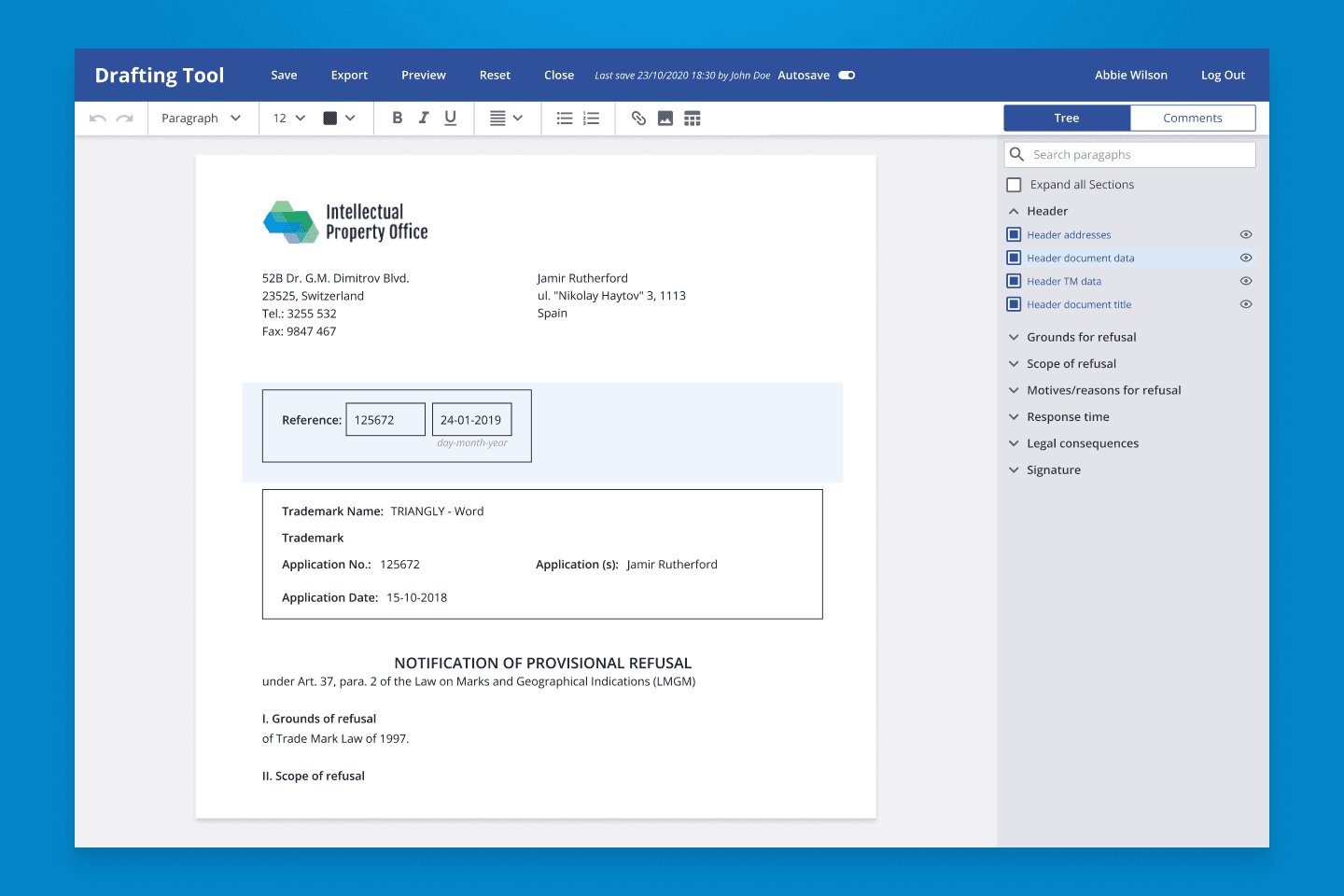This screenshot has height=896, width=1344.
Task: Open the Paragraph style dropdown
Action: [x=201, y=119]
